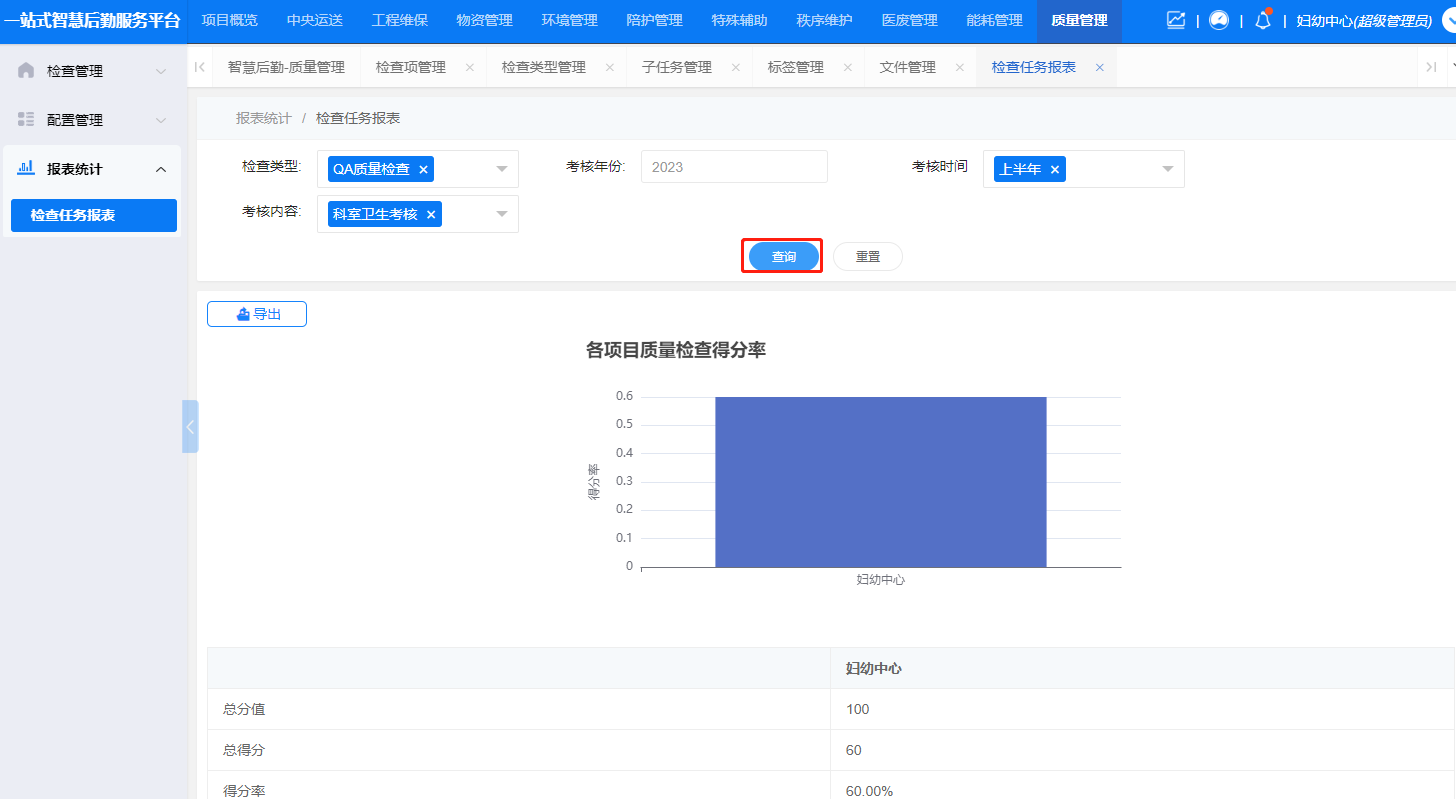This screenshot has width=1456, height=799.
Task: Switch to the 智慧后勤-质量管理 tab
Action: point(286,68)
